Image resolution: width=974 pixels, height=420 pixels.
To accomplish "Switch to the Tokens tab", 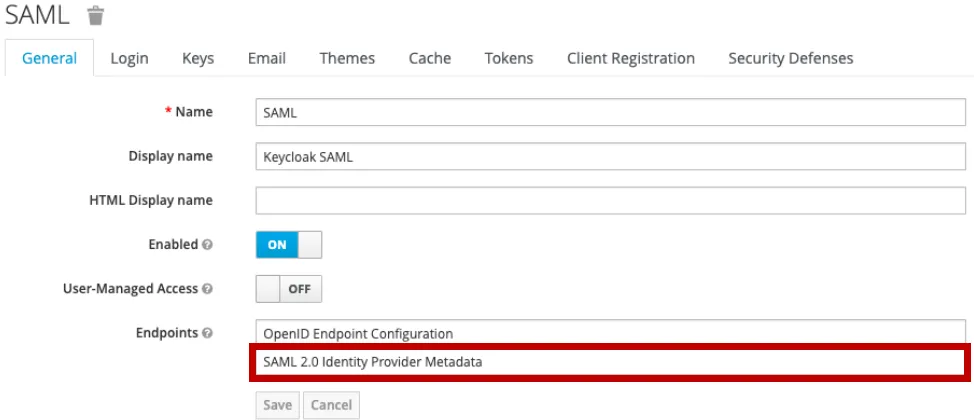I will 508,59.
